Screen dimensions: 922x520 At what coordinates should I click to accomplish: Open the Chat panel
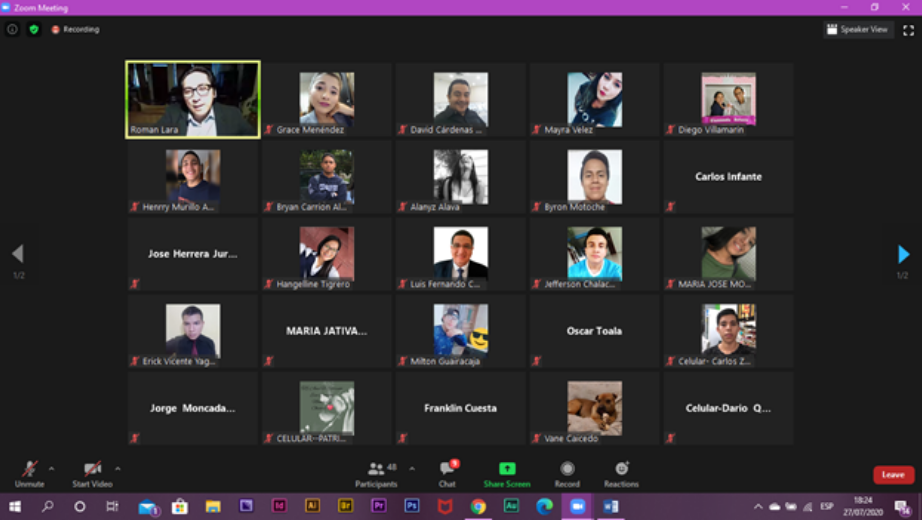[x=447, y=474]
